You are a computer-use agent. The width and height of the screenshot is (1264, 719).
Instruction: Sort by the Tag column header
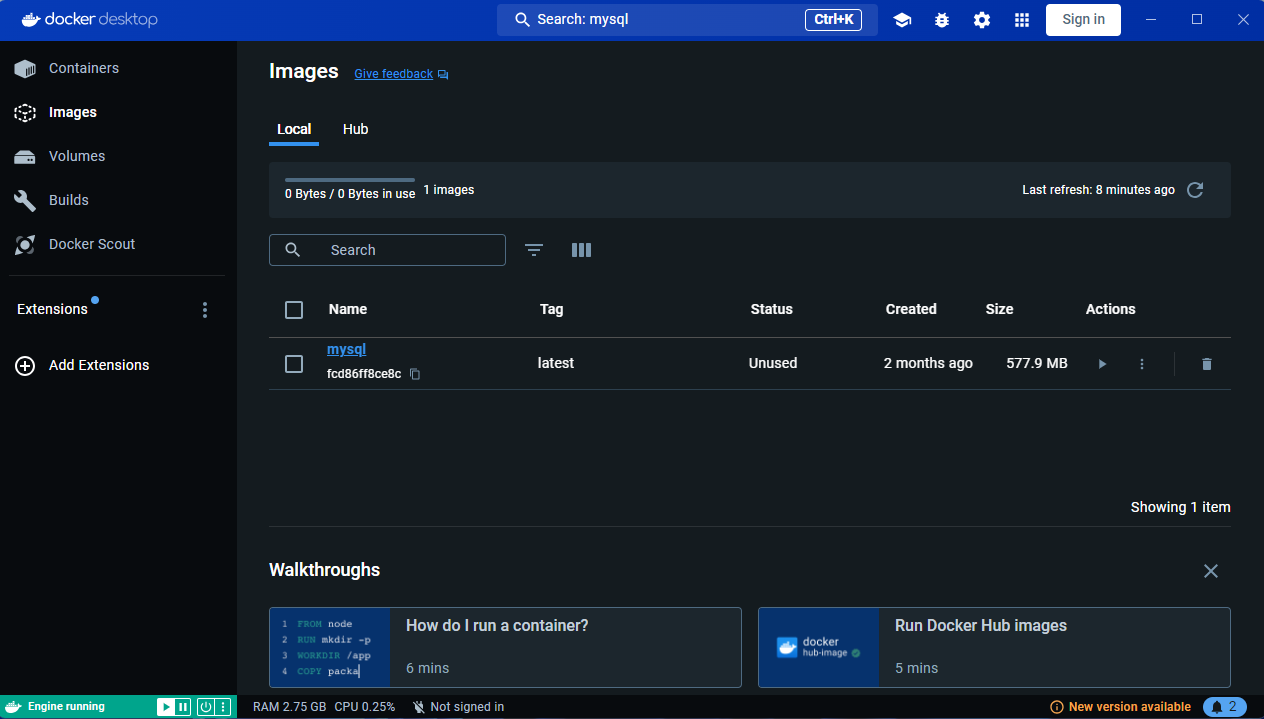tap(552, 309)
